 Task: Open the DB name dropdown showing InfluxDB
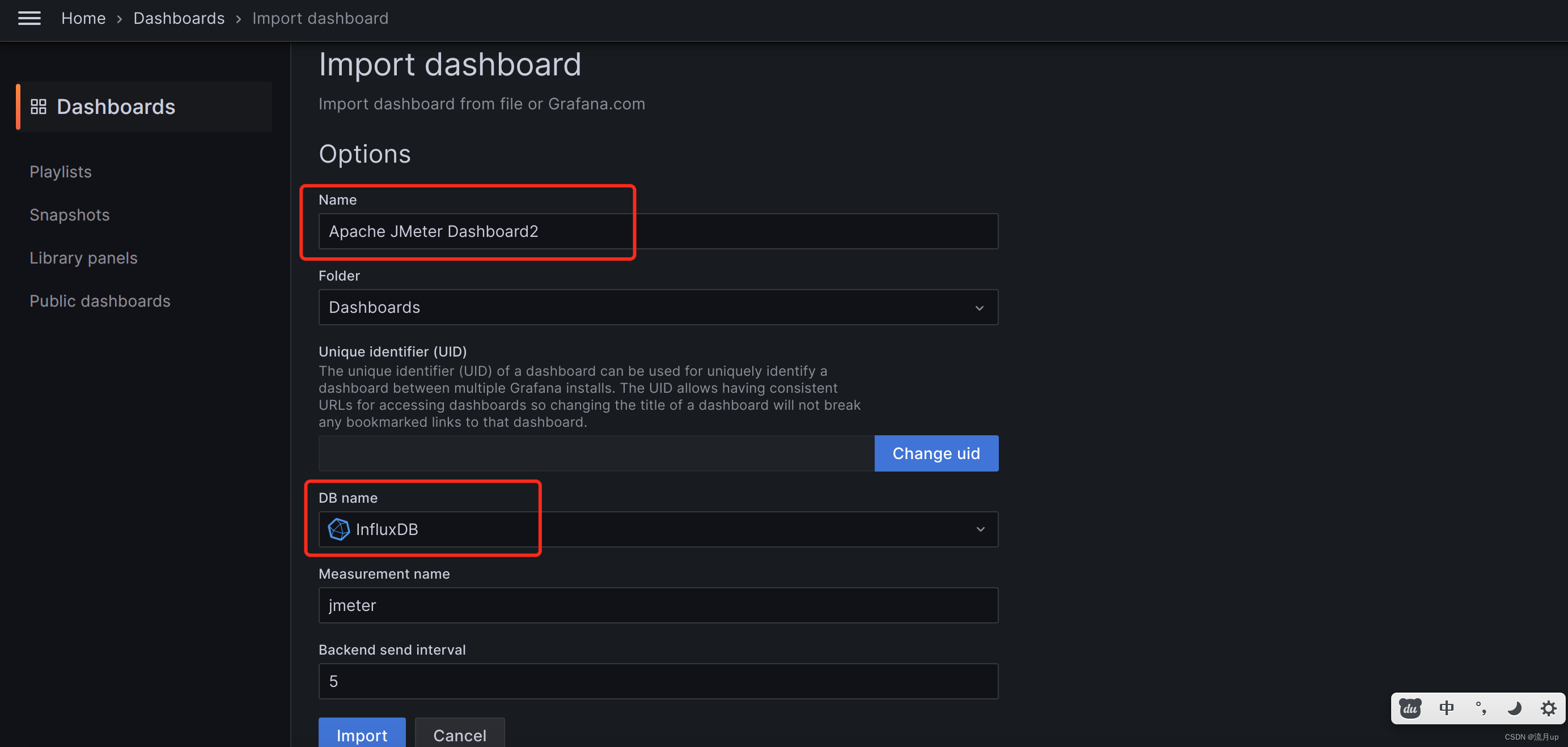pos(658,529)
